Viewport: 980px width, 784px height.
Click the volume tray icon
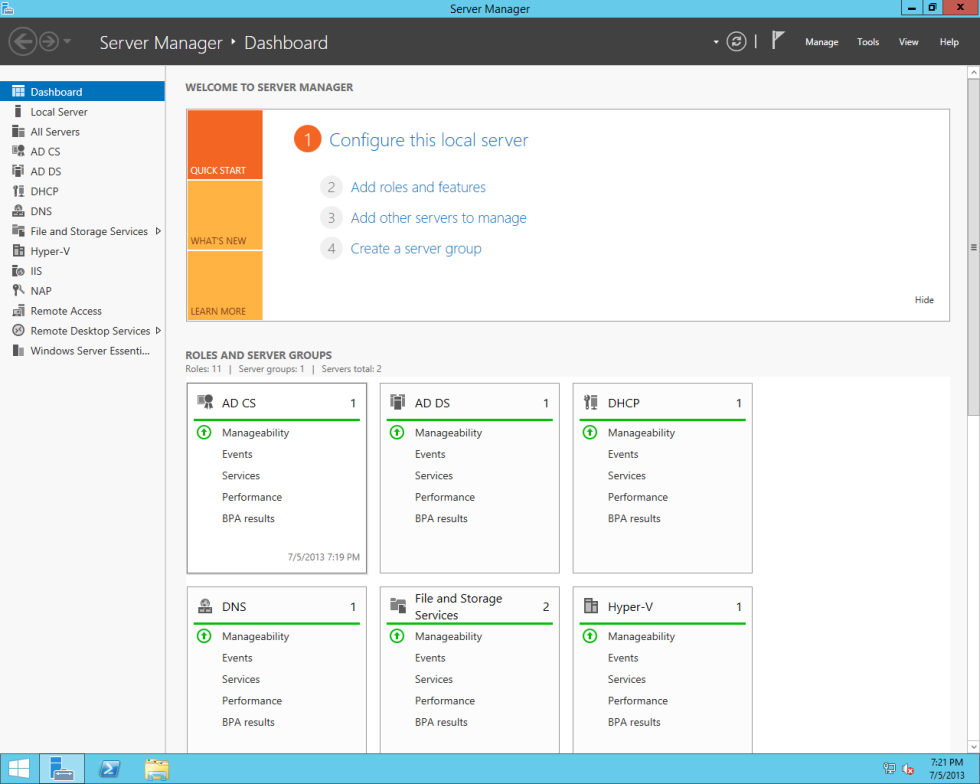tap(908, 769)
